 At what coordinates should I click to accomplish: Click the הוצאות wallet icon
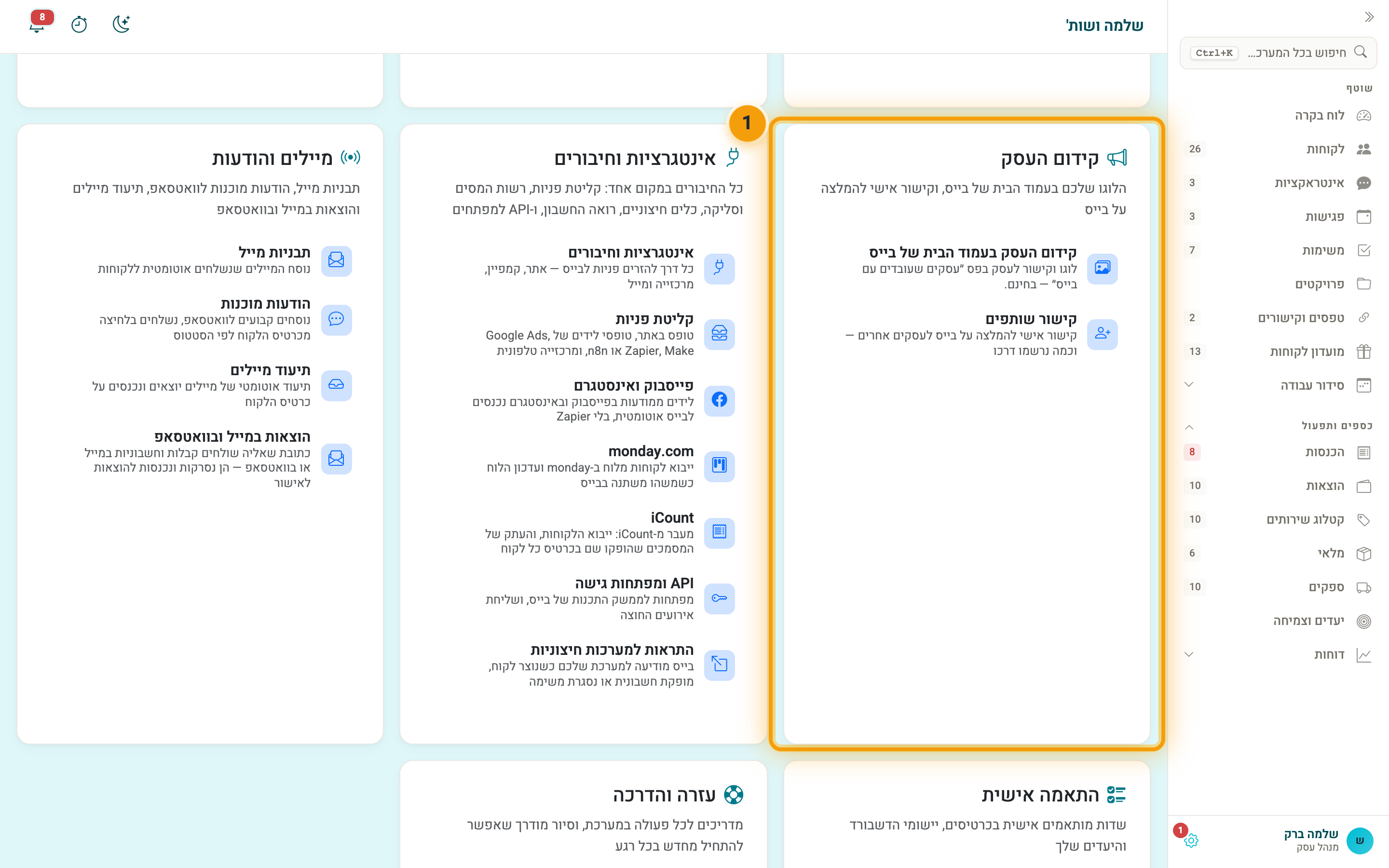point(1364,486)
